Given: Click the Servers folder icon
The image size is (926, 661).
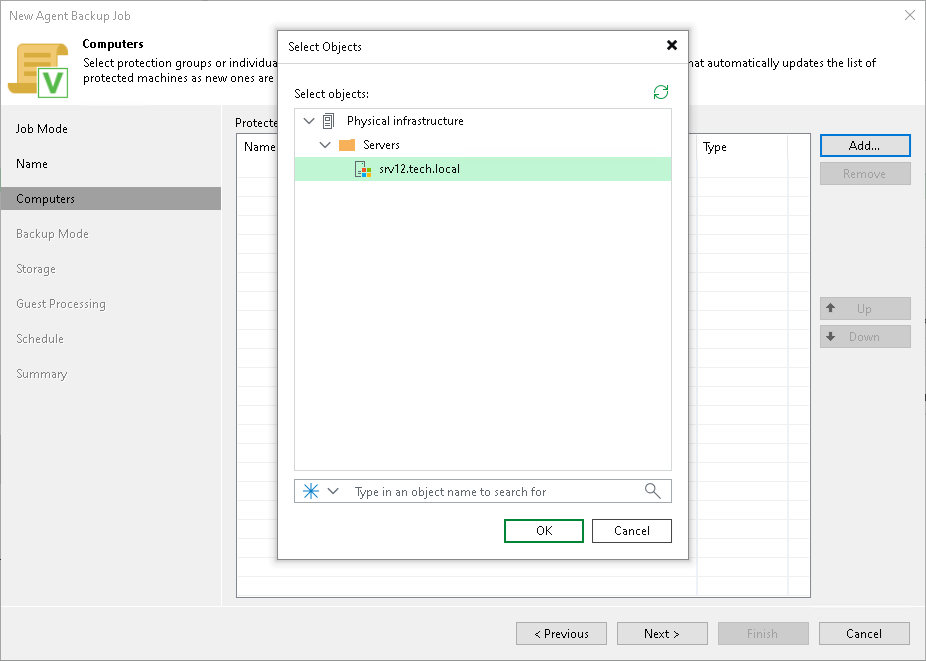Looking at the screenshot, I should pyautogui.click(x=348, y=145).
